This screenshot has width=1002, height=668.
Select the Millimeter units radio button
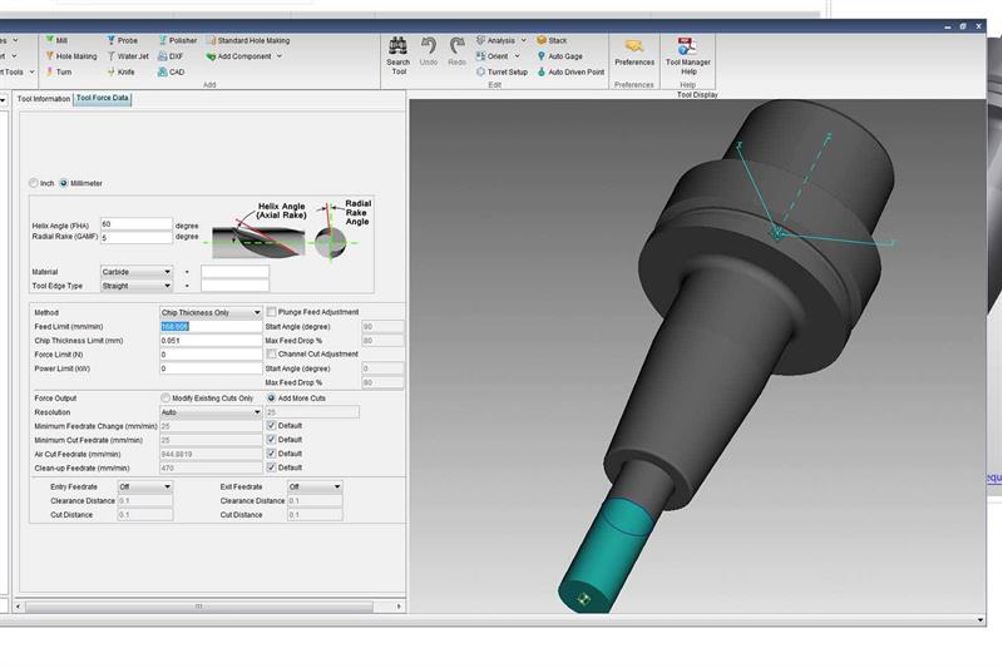click(63, 183)
